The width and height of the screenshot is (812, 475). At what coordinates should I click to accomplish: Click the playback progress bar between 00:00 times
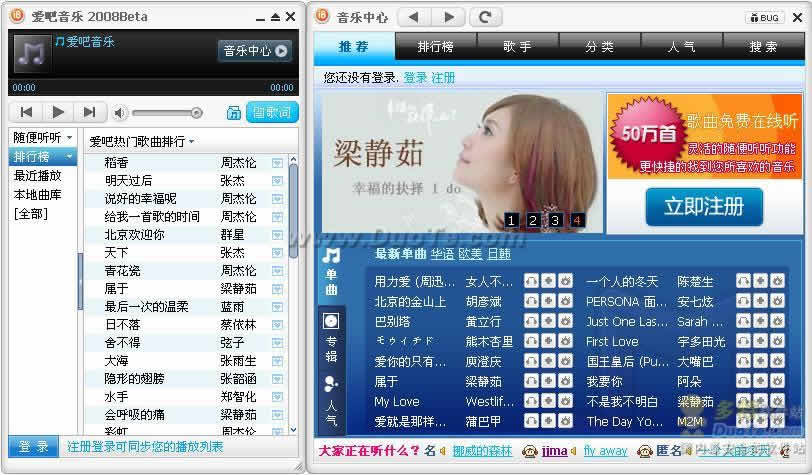(x=153, y=88)
